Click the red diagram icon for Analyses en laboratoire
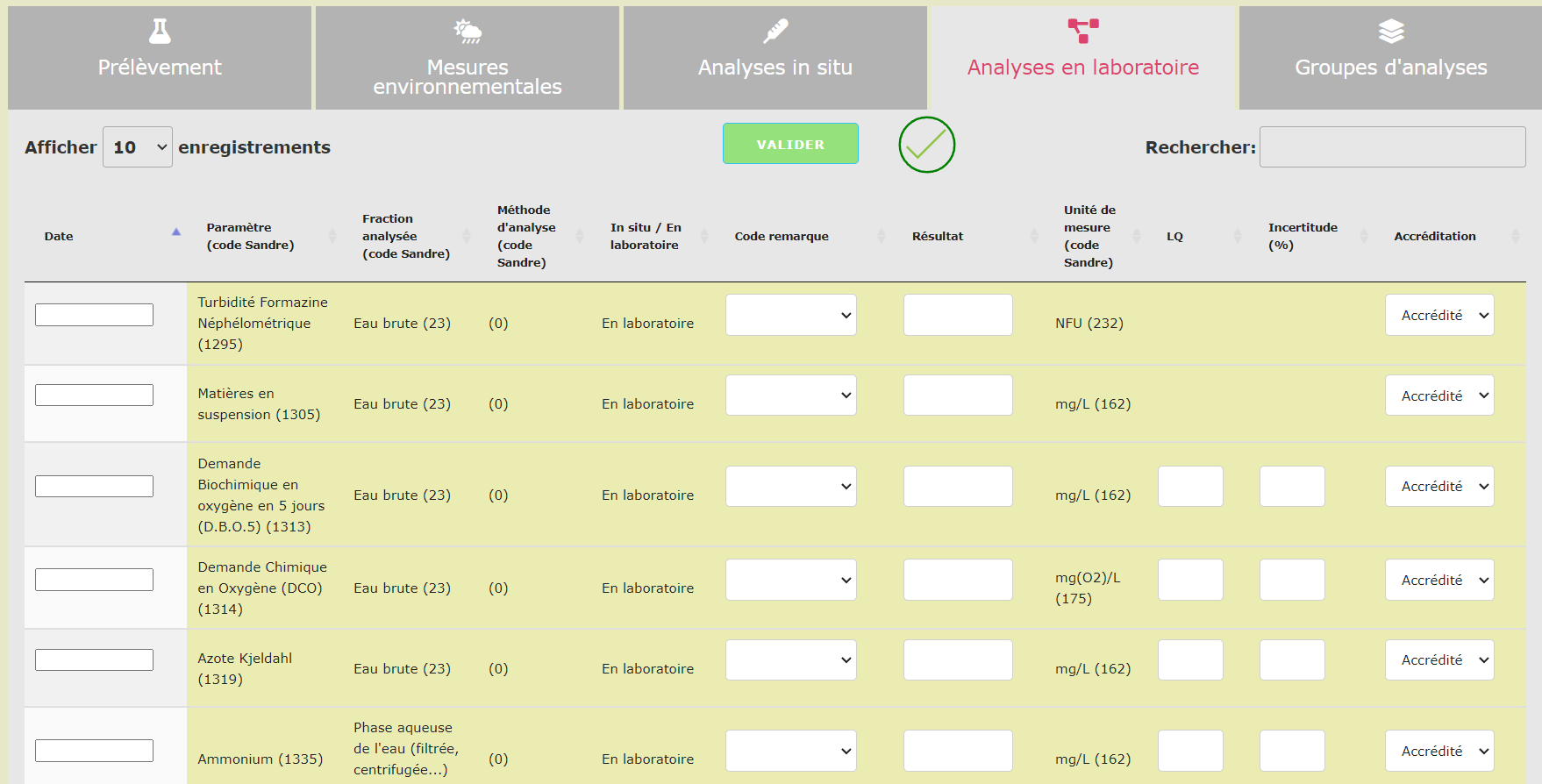The width and height of the screenshot is (1542, 784). (1083, 31)
